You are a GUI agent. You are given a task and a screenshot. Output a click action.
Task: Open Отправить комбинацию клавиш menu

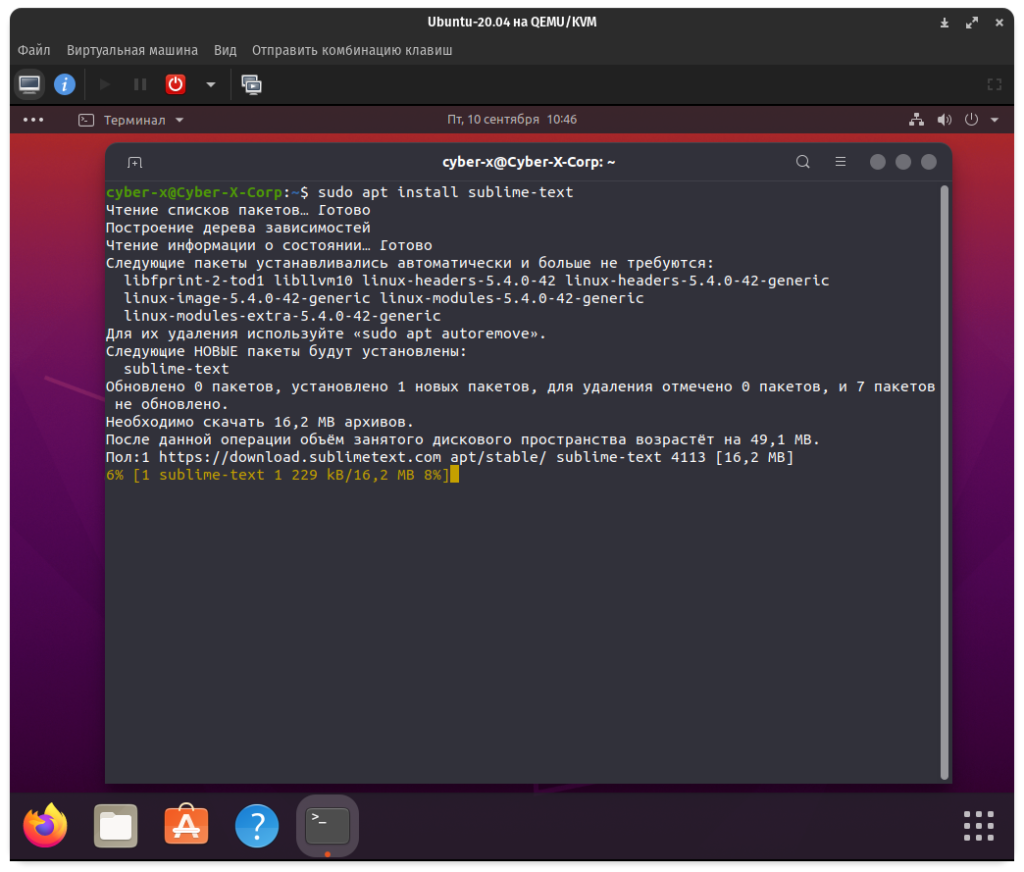coord(352,50)
